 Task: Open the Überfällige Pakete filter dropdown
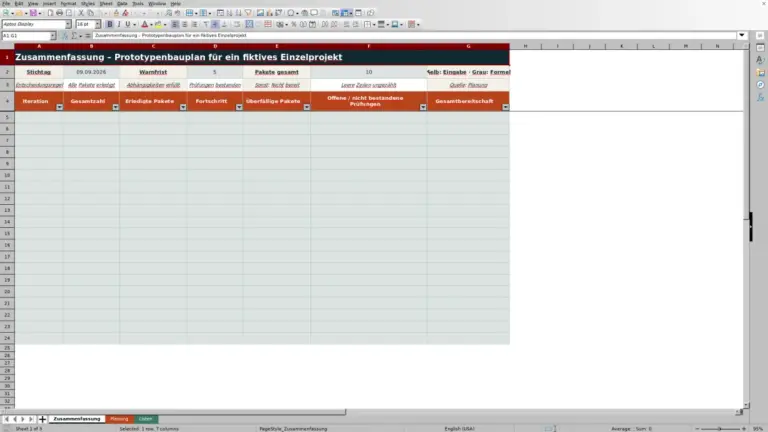coord(307,107)
